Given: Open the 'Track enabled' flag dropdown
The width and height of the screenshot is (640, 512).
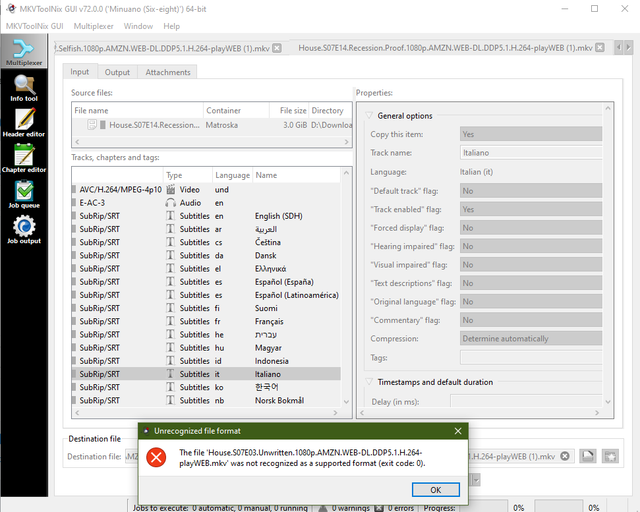Looking at the screenshot, I should (531, 209).
